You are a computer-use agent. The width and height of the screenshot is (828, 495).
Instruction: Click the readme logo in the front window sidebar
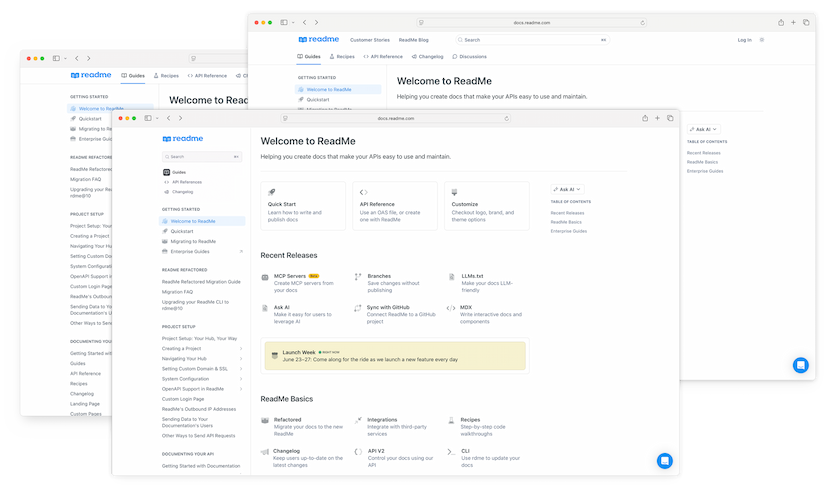point(180,141)
